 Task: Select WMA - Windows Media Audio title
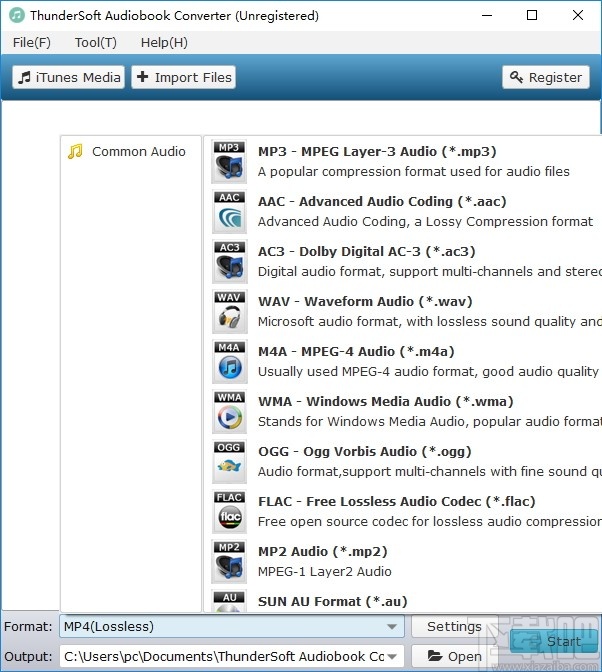coord(386,401)
